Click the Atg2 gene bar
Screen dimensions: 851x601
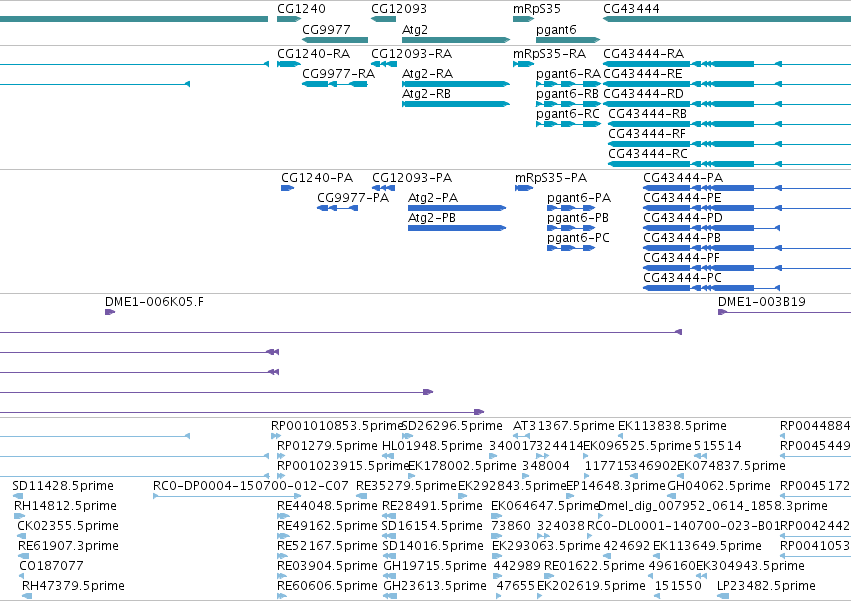point(456,40)
